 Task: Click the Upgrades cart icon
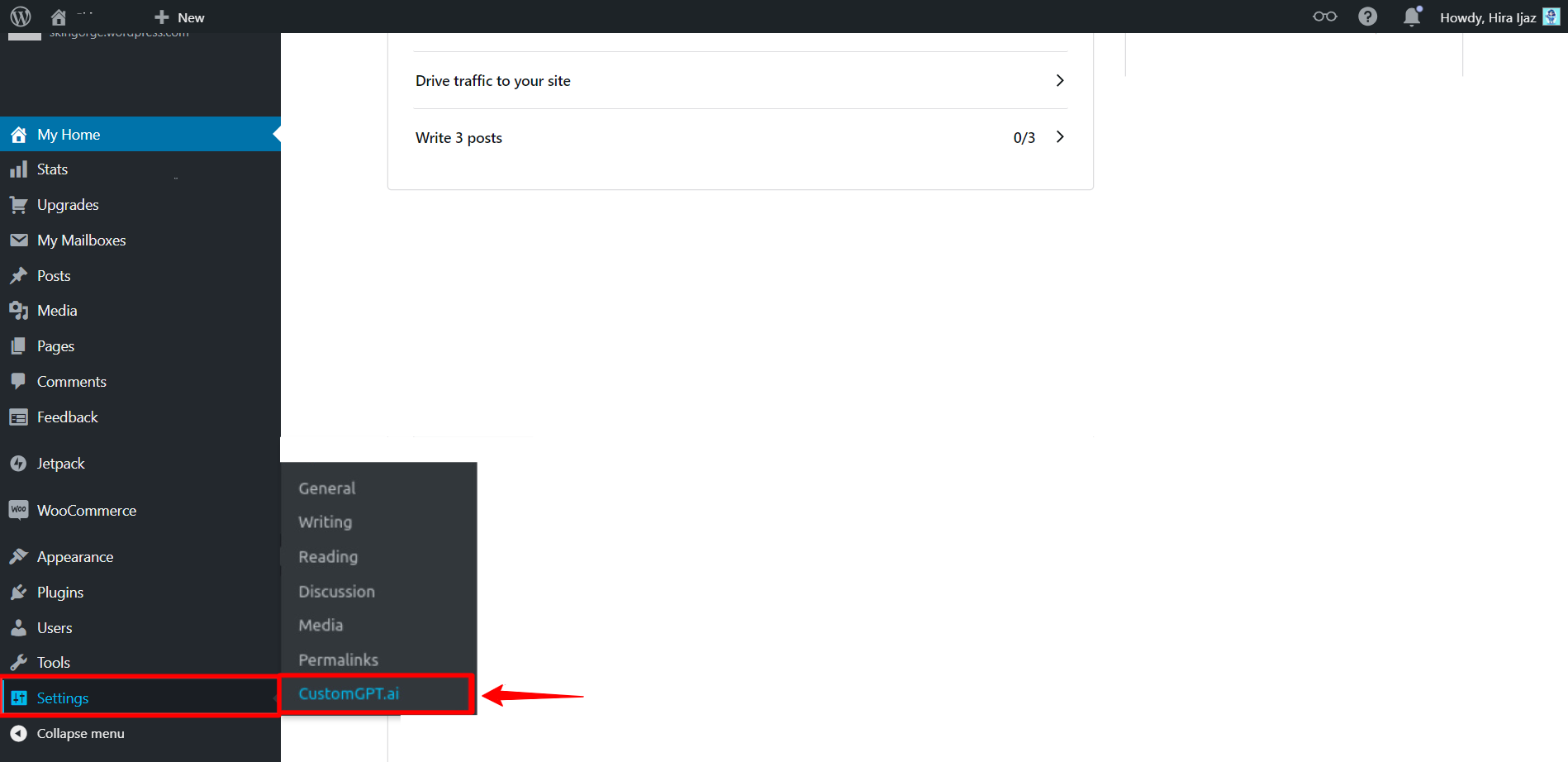coord(18,205)
